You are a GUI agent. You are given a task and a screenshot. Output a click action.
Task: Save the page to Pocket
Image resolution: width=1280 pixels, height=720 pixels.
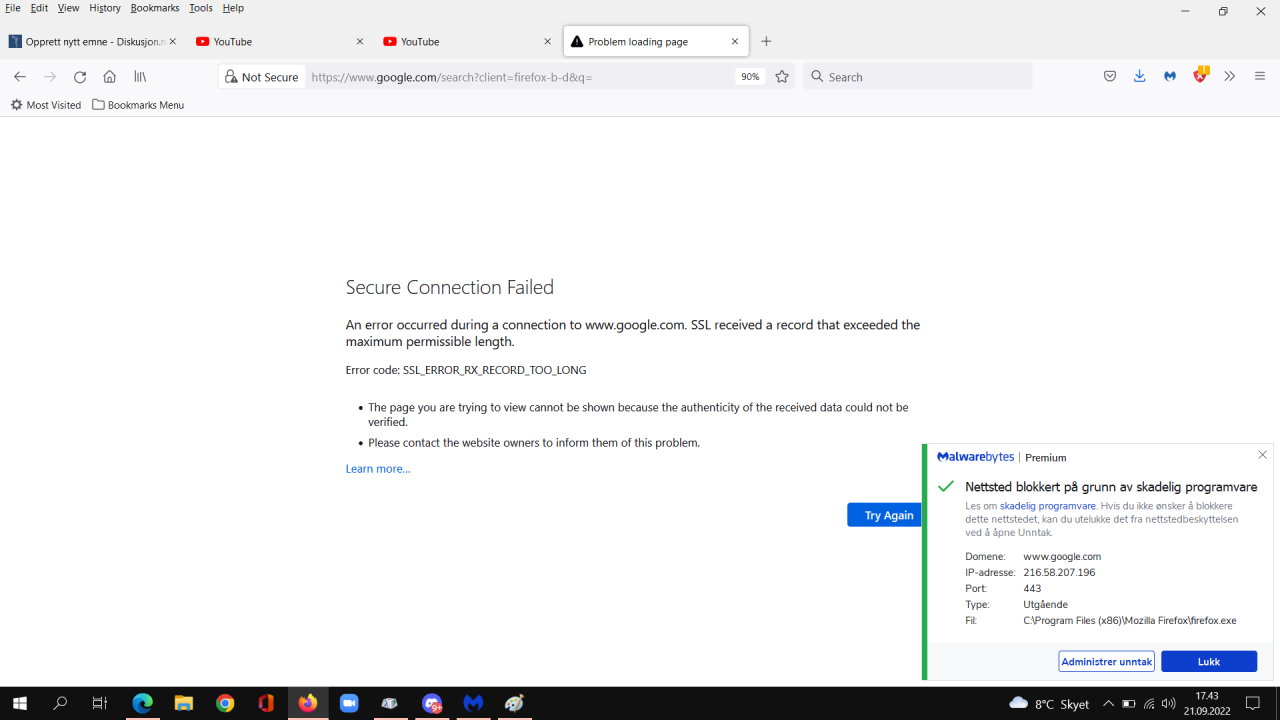(x=1110, y=77)
